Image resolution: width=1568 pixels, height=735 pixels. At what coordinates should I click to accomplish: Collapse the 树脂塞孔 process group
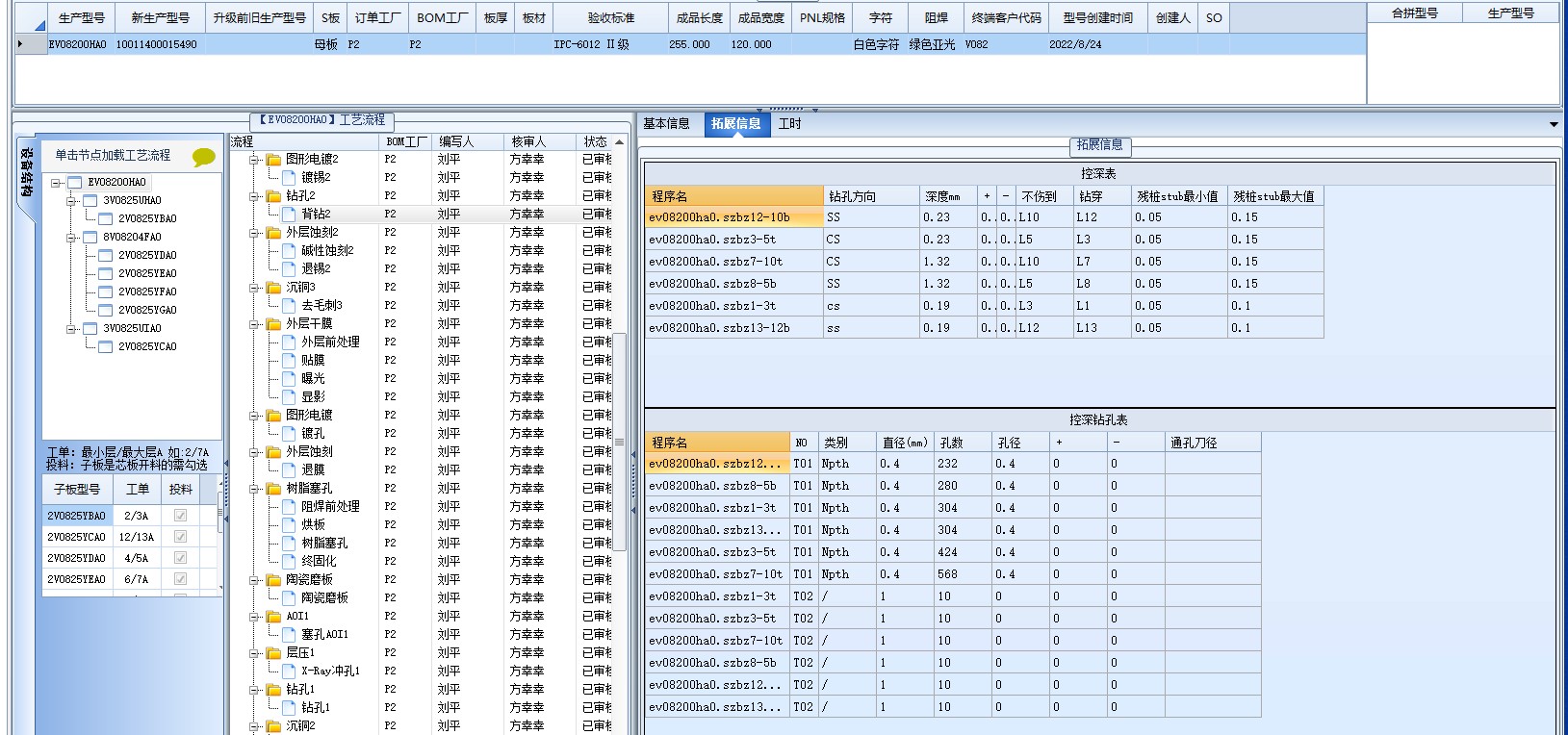pos(256,489)
